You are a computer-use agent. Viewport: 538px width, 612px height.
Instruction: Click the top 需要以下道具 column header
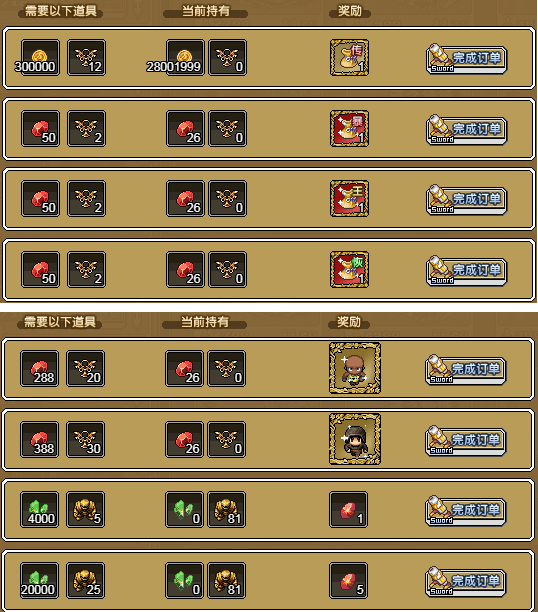point(61,11)
